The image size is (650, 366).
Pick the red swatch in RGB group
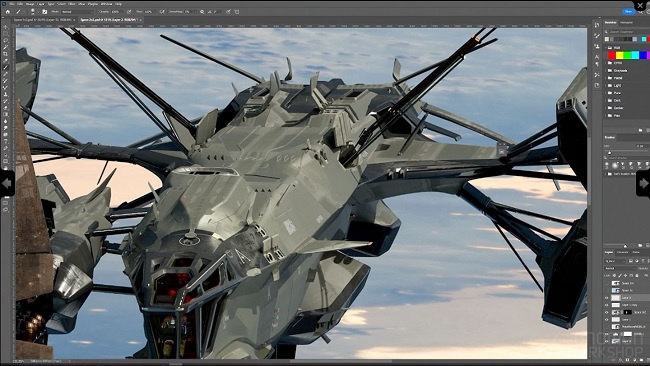(x=612, y=55)
